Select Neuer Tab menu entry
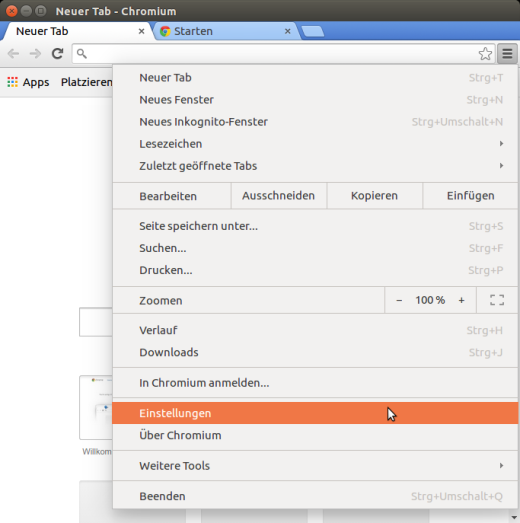Image resolution: width=520 pixels, height=523 pixels. point(315,77)
